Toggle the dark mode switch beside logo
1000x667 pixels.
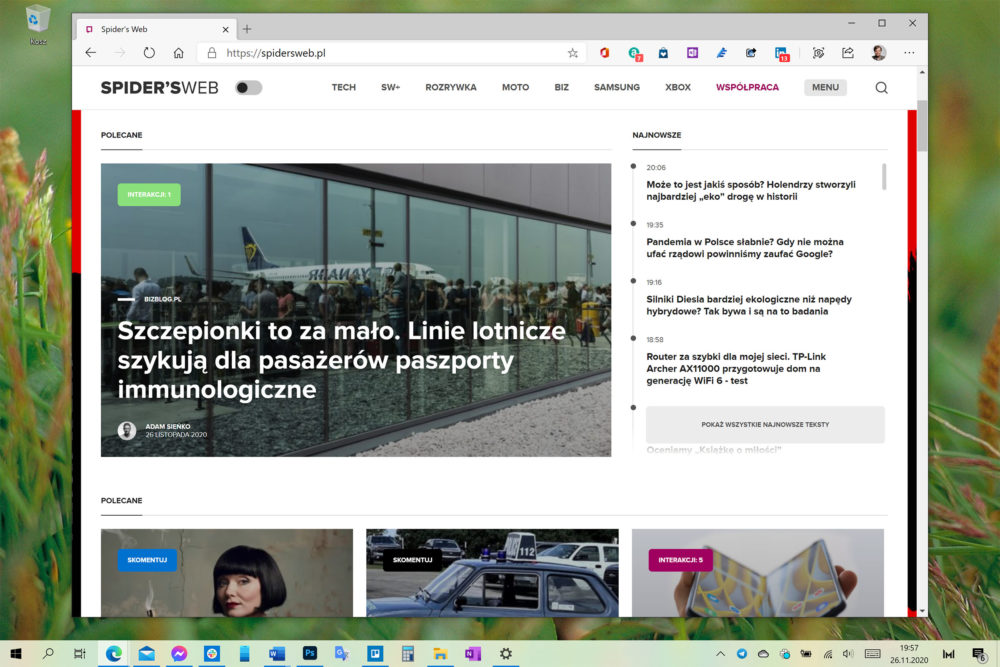249,87
